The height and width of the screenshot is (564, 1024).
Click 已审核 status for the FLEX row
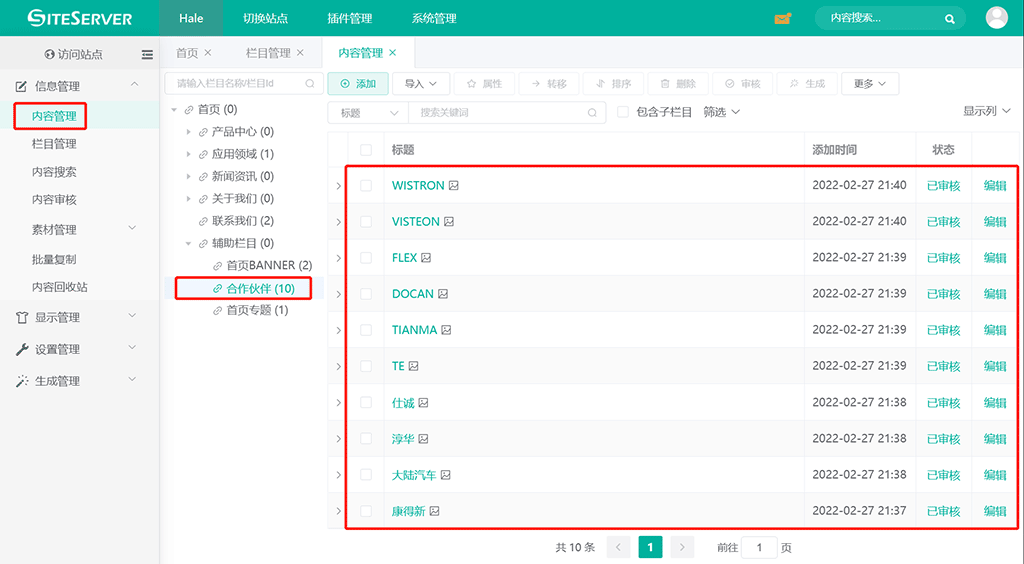point(944,258)
